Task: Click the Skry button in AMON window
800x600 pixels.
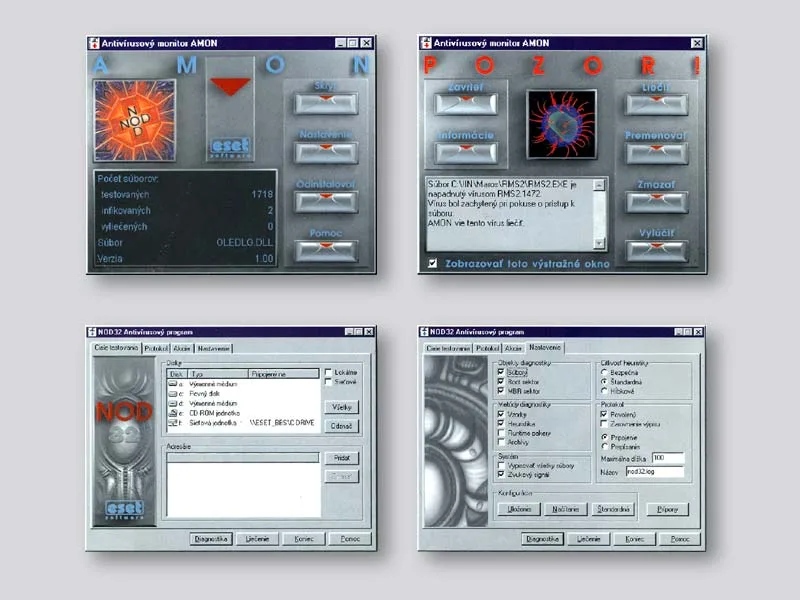Action: point(326,104)
